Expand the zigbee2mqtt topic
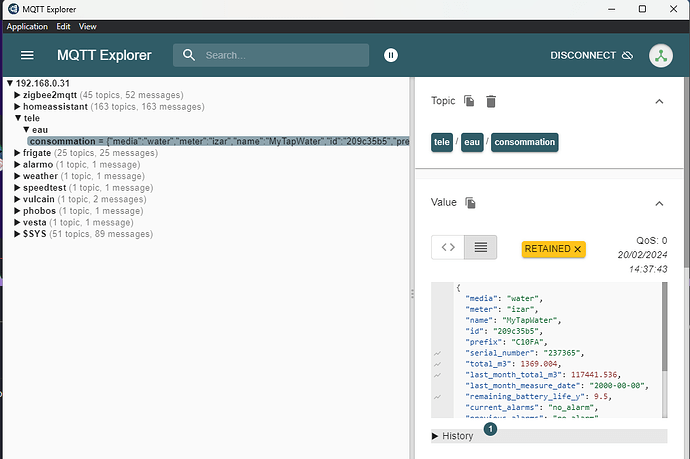 tap(17, 95)
